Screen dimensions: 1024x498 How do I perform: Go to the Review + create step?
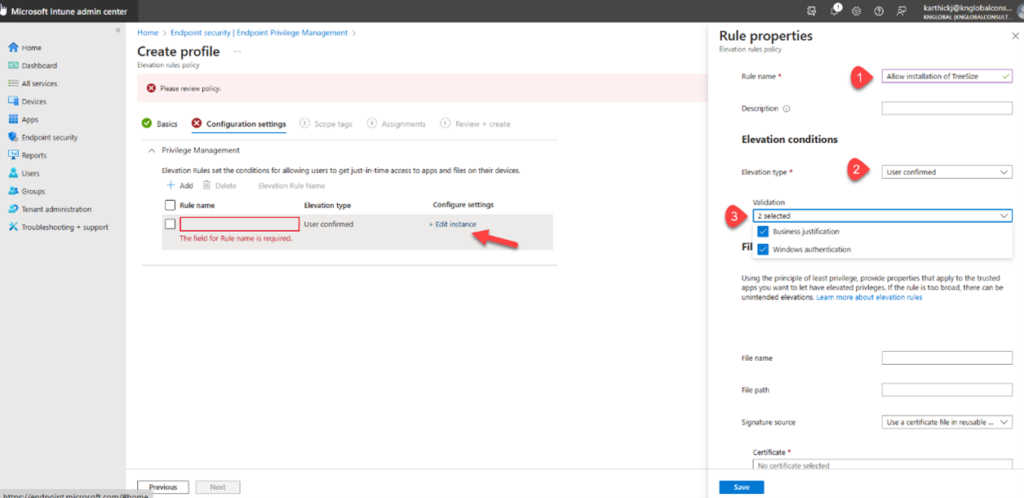pos(475,124)
